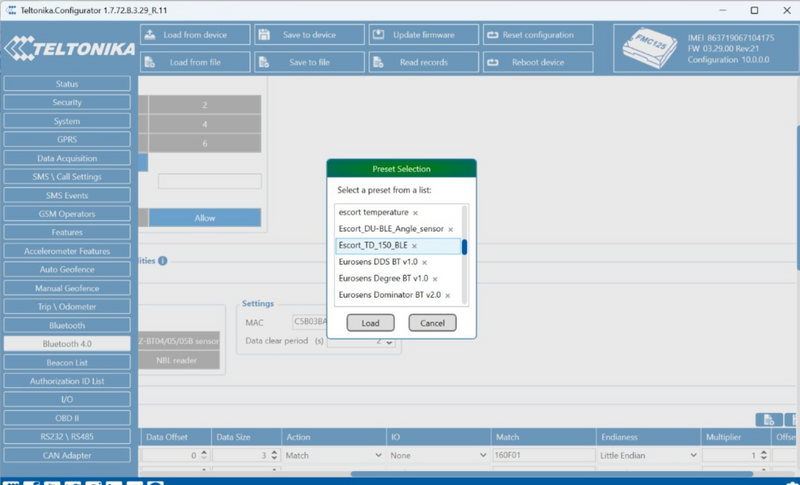Image resolution: width=800 pixels, height=485 pixels.
Task: Click the Multiplier stepper arrows
Action: click(764, 455)
